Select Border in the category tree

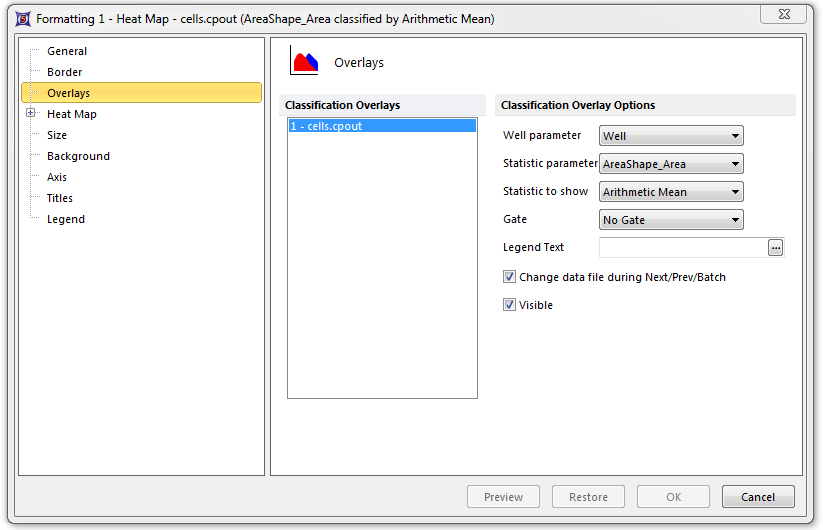click(65, 72)
